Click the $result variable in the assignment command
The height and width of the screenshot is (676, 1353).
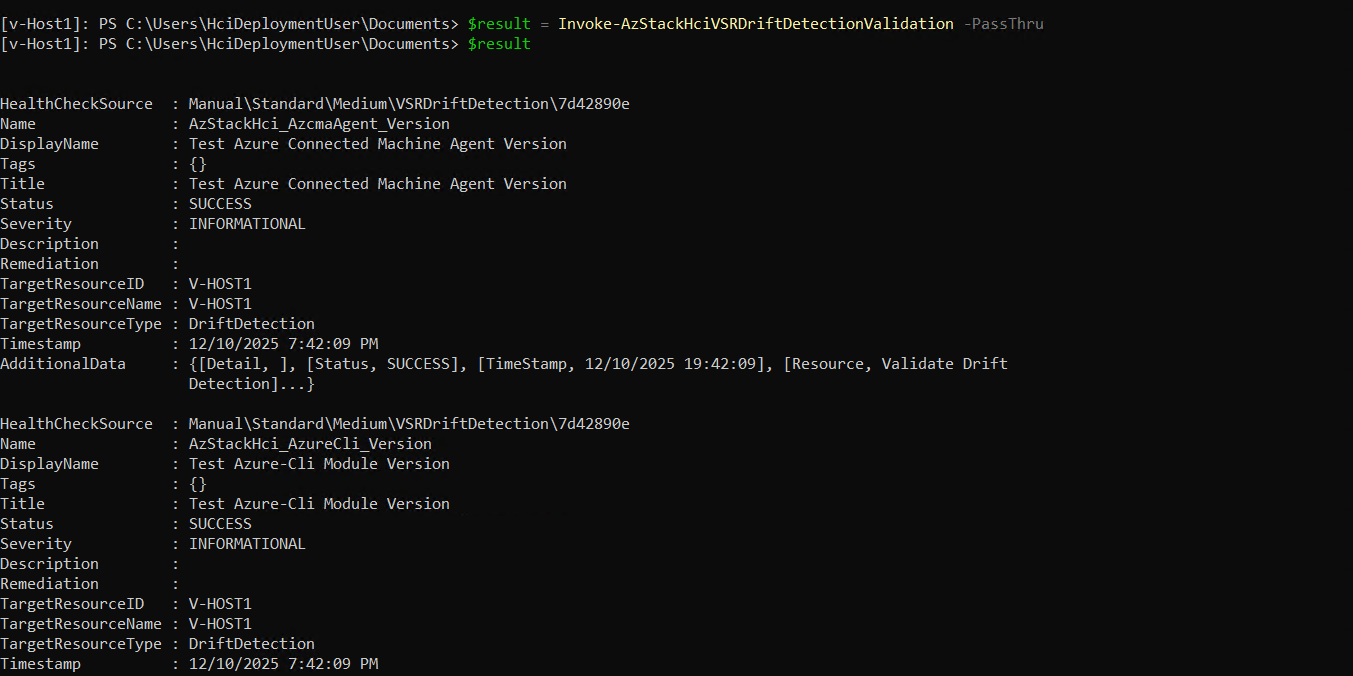point(499,24)
